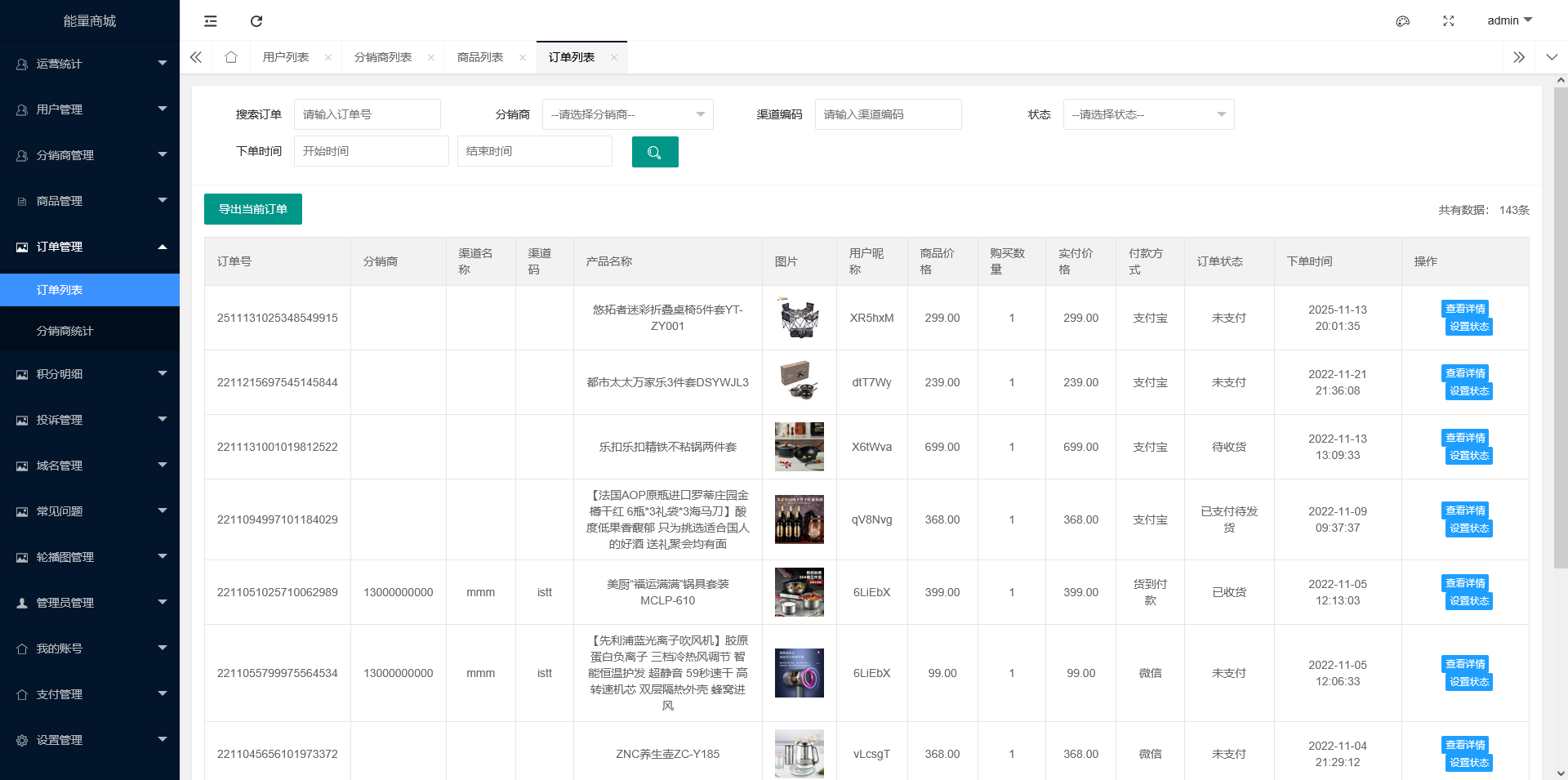Viewport: 1568px width, 780px height.
Task: View details for order 2511131025348549915
Action: click(1465, 309)
